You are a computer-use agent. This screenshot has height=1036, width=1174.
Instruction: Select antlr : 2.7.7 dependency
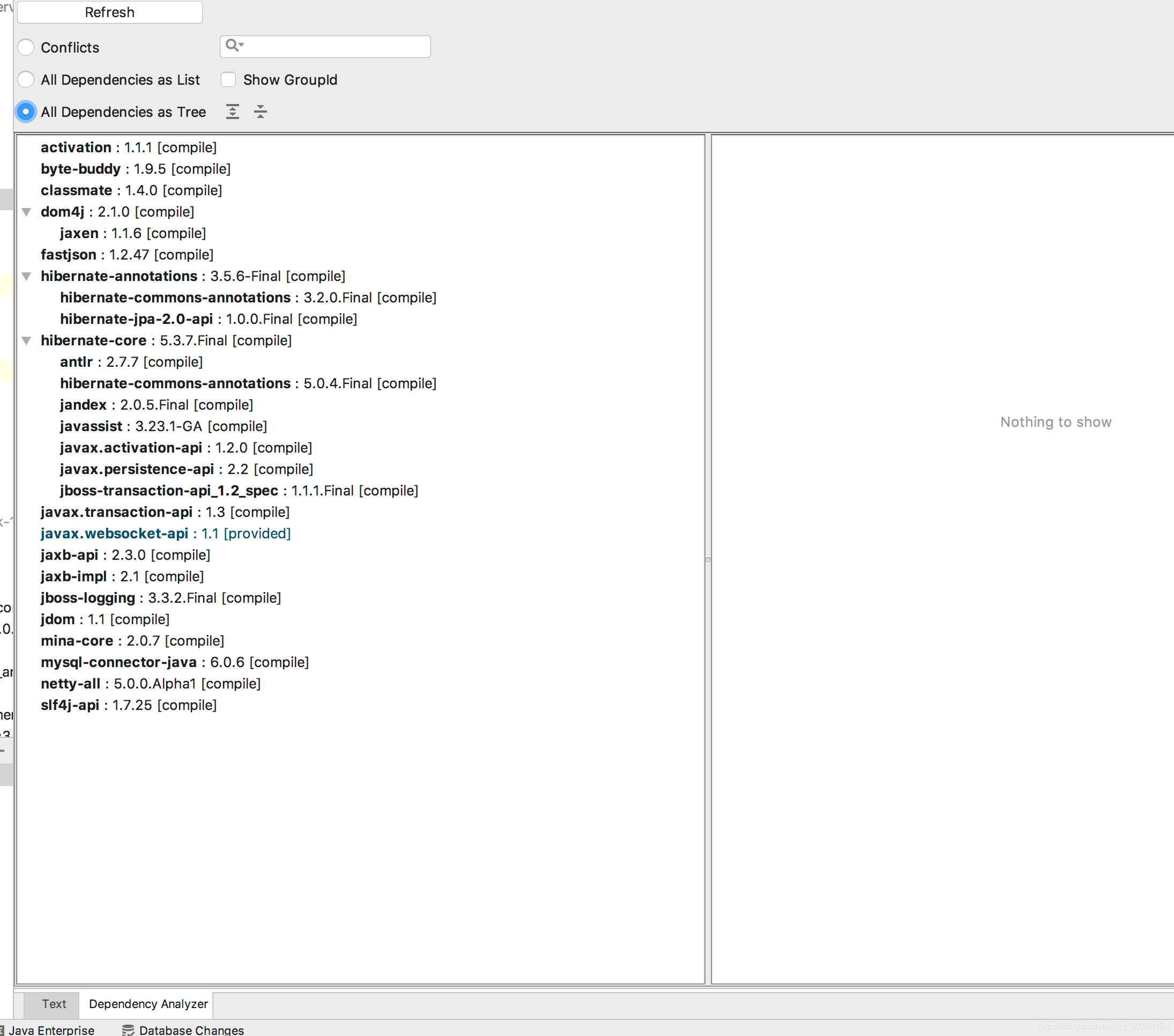[x=131, y=362]
